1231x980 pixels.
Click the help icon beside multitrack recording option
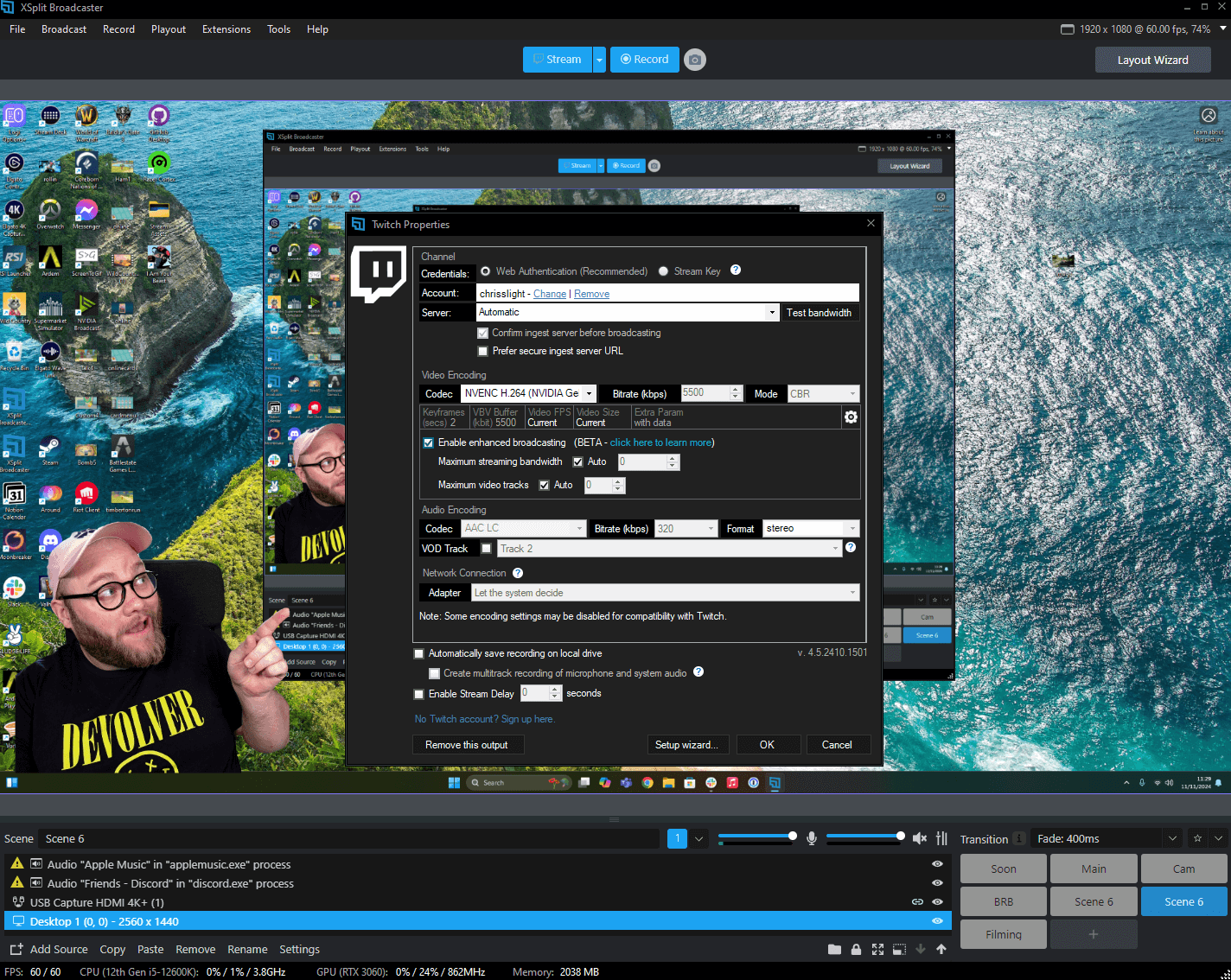click(698, 671)
